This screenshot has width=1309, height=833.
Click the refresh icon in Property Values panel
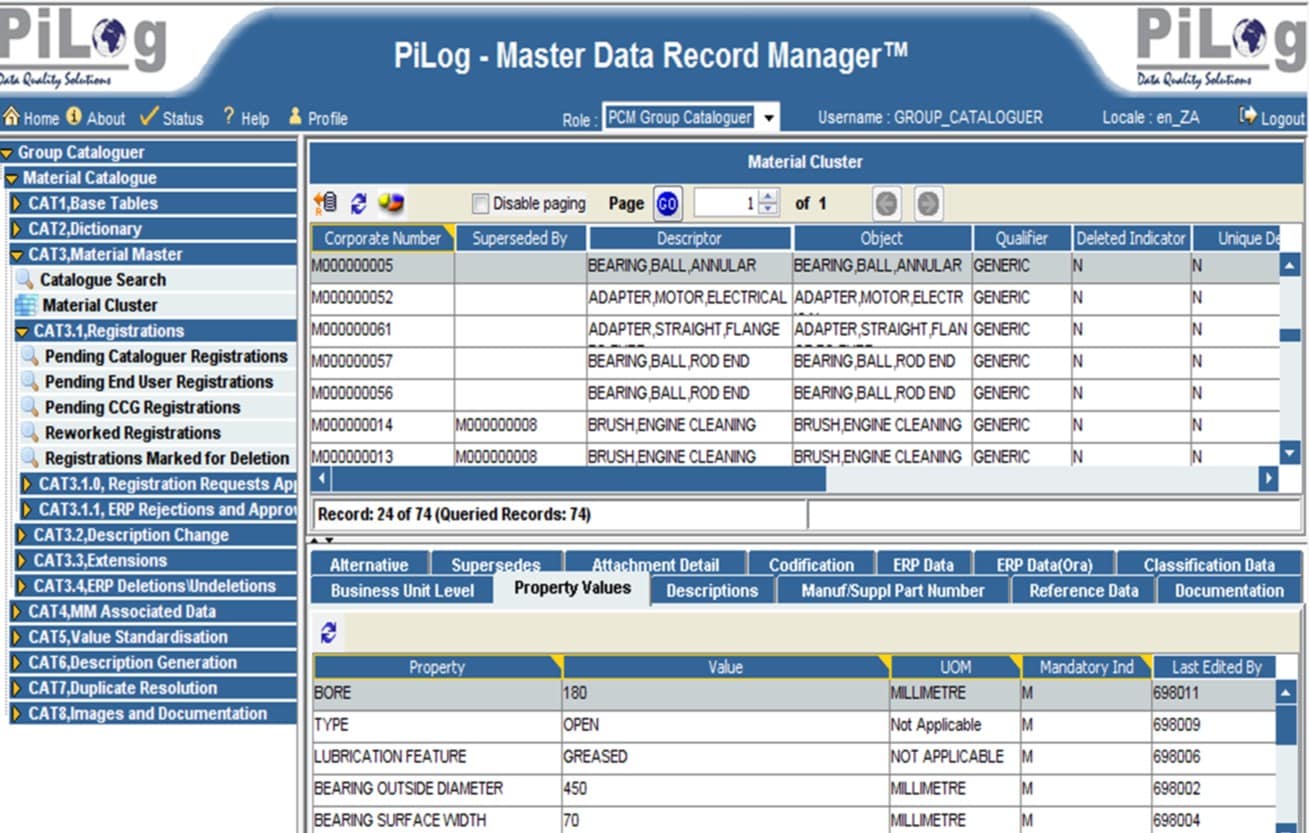pyautogui.click(x=329, y=632)
